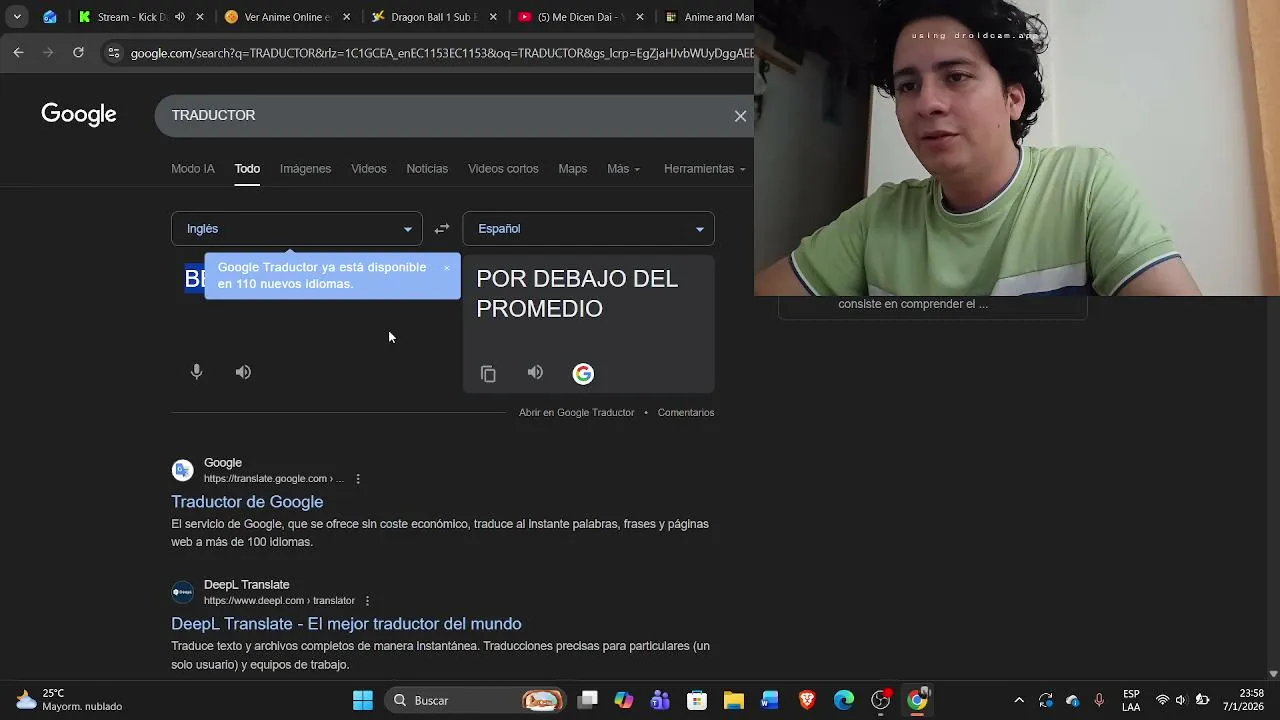The image size is (1280, 720).
Task: Switch to the Me Dicen Dai YouTube tab
Action: click(571, 17)
